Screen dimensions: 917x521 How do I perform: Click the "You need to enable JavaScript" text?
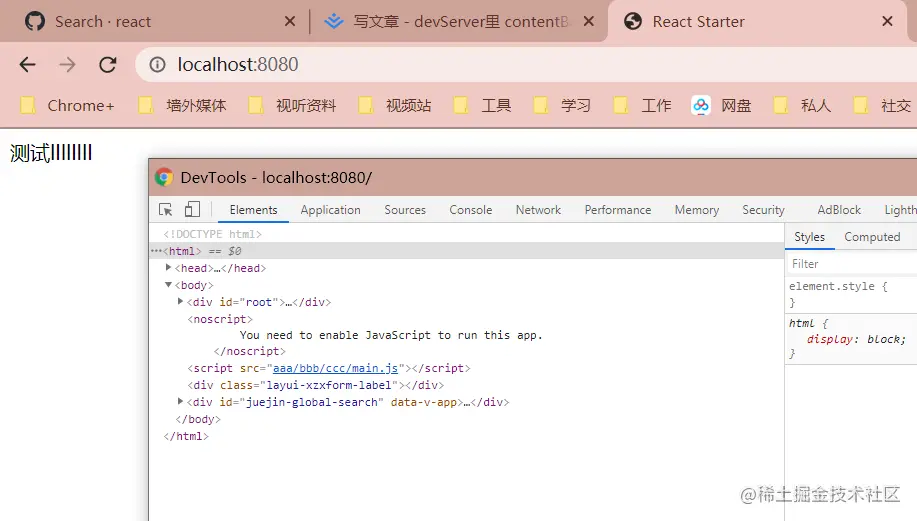click(x=391, y=335)
